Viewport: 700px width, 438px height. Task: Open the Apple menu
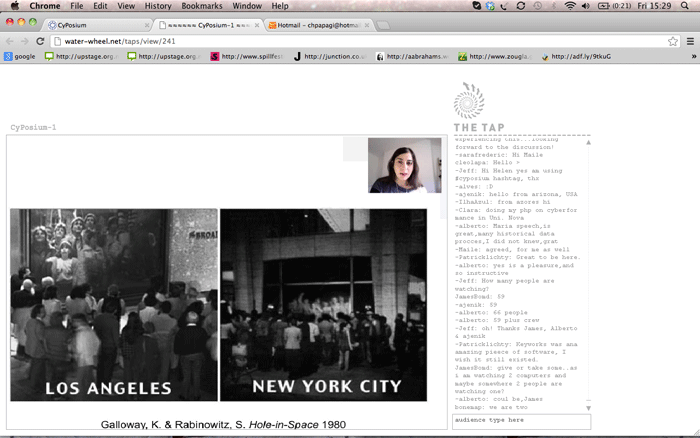point(15,6)
